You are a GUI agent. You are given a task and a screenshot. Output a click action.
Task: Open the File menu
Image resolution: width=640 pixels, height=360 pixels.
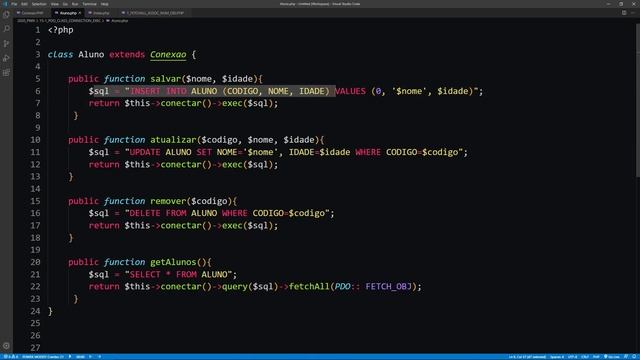[x=14, y=4]
